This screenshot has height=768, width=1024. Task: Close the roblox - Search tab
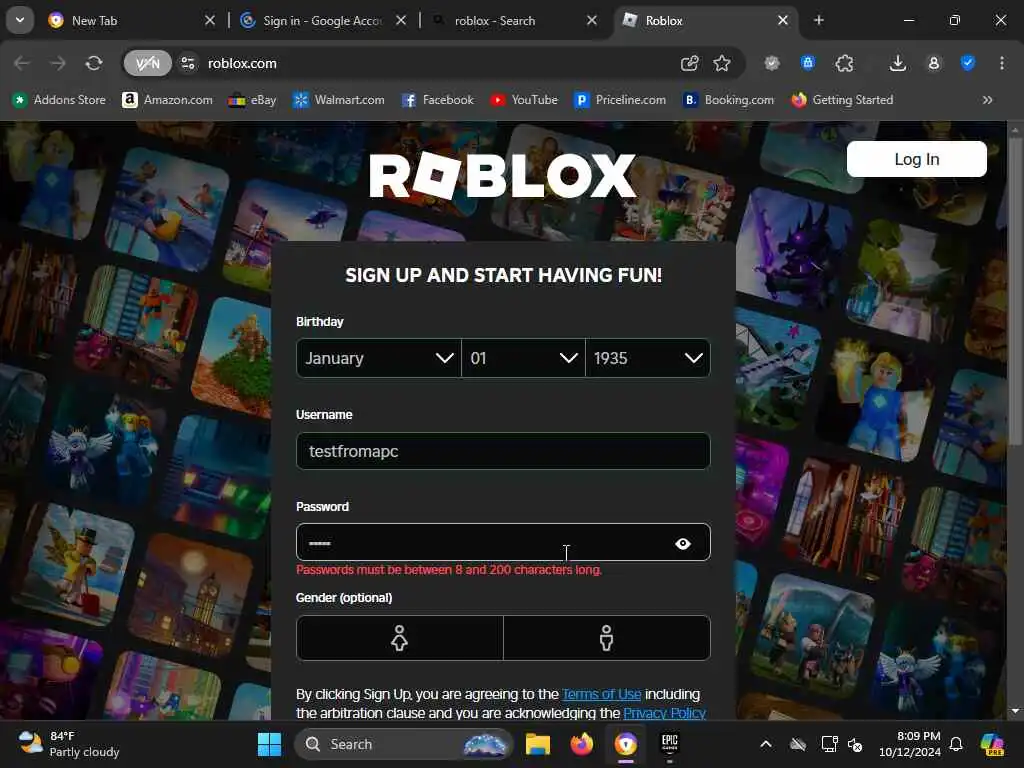[592, 21]
